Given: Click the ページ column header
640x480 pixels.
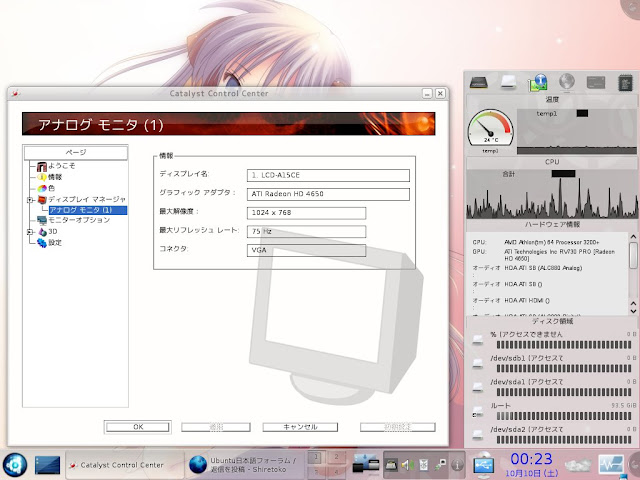Looking at the screenshot, I should point(76,152).
